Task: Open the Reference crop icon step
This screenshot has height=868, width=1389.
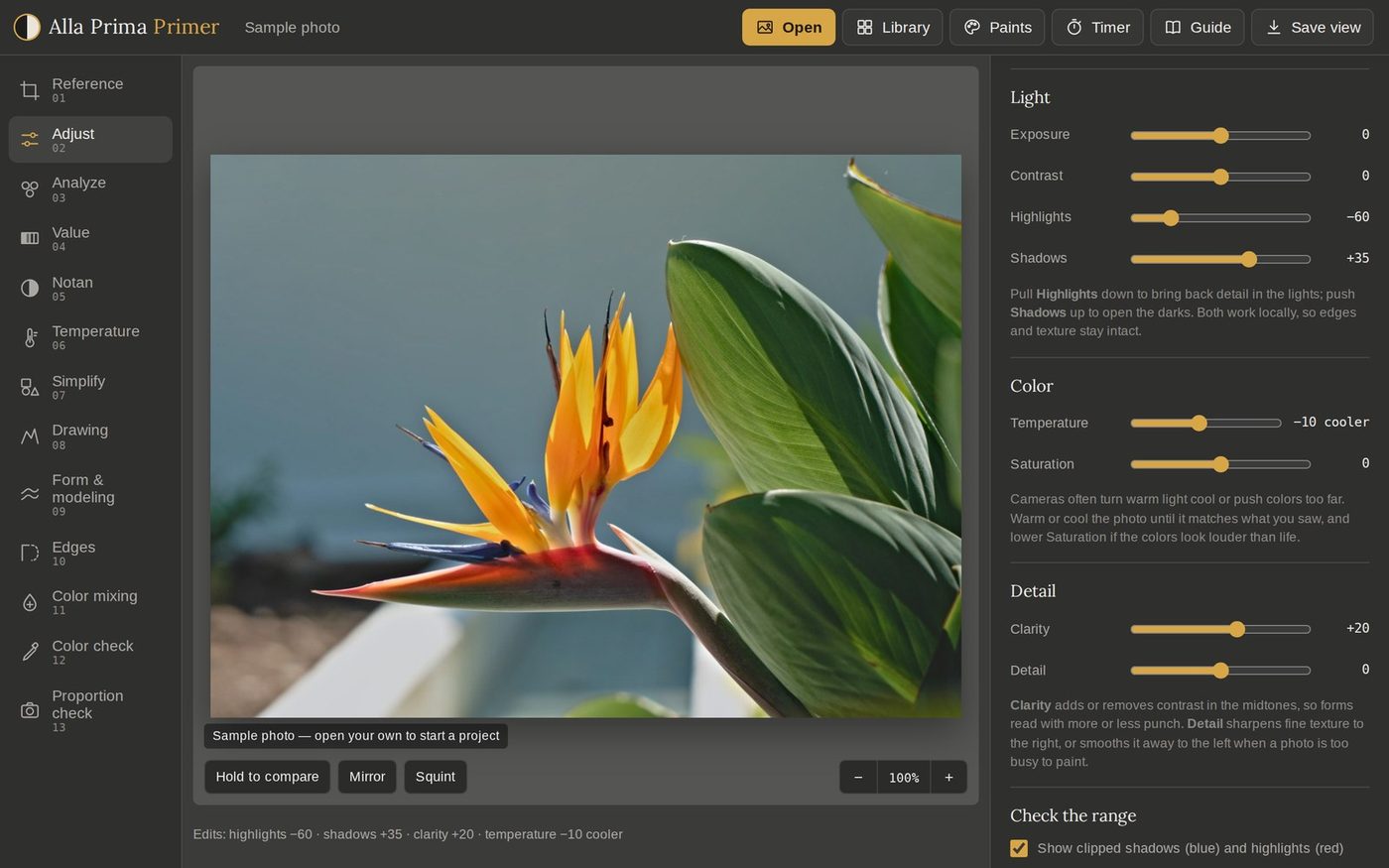Action: tap(30, 90)
